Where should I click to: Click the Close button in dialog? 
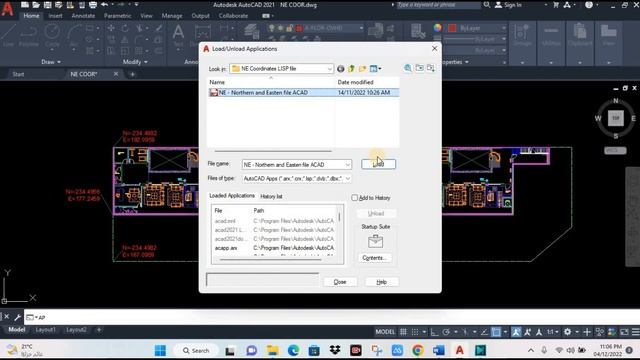point(340,282)
